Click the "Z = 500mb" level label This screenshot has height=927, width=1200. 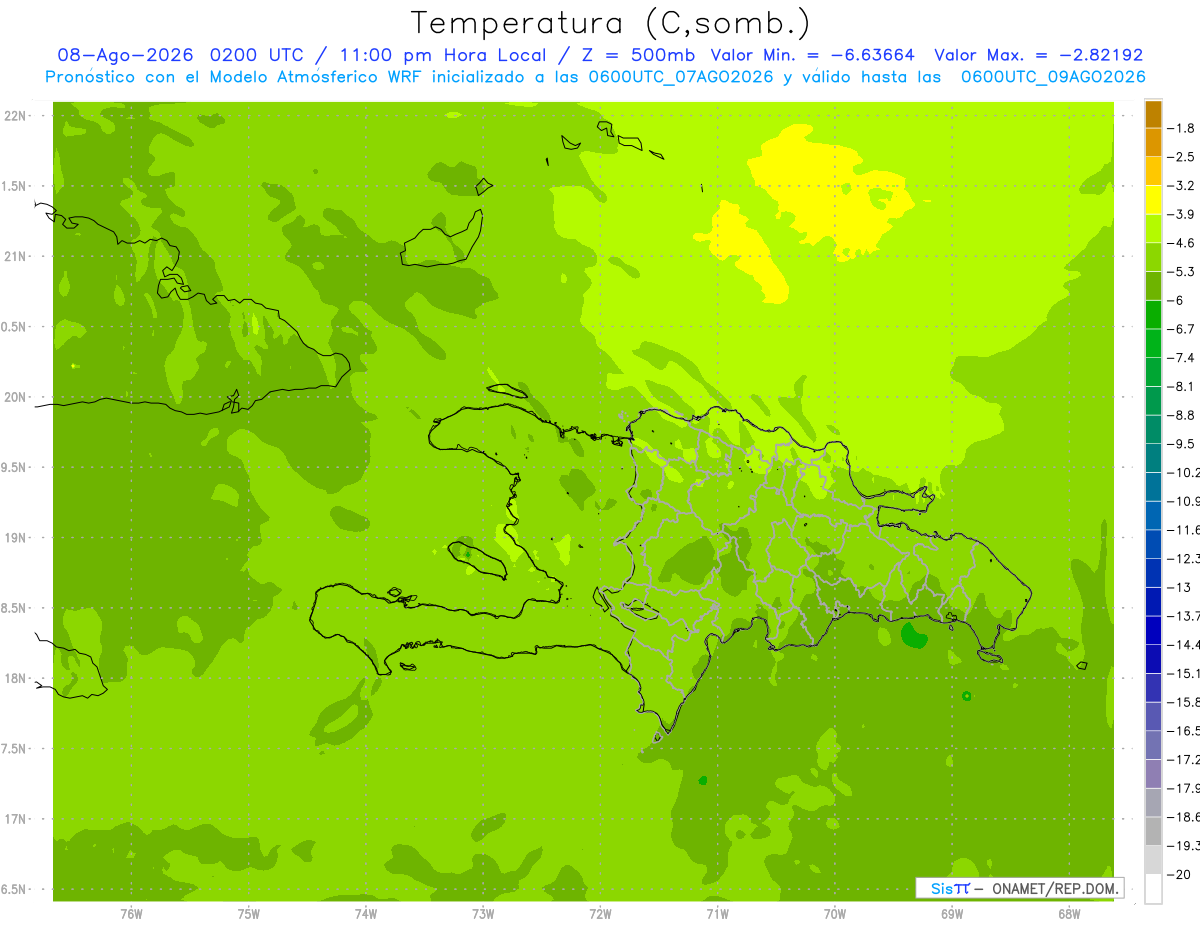638,55
